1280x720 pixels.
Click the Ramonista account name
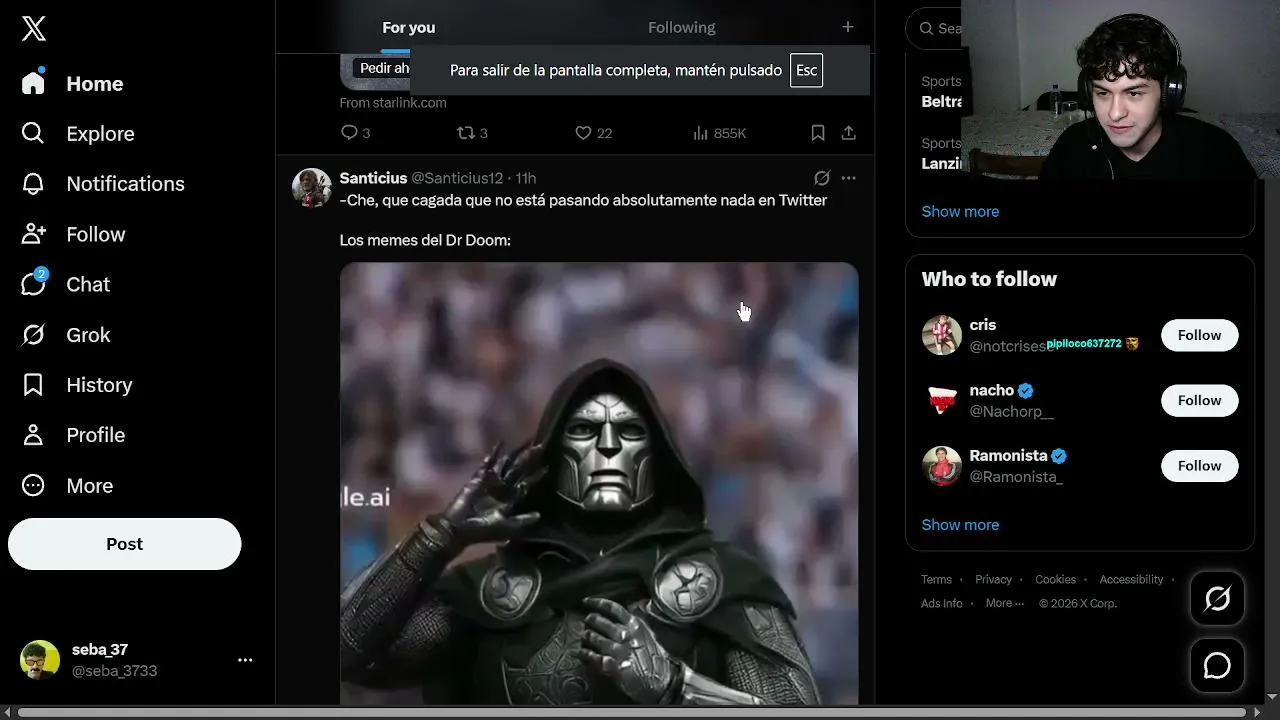(x=1008, y=455)
